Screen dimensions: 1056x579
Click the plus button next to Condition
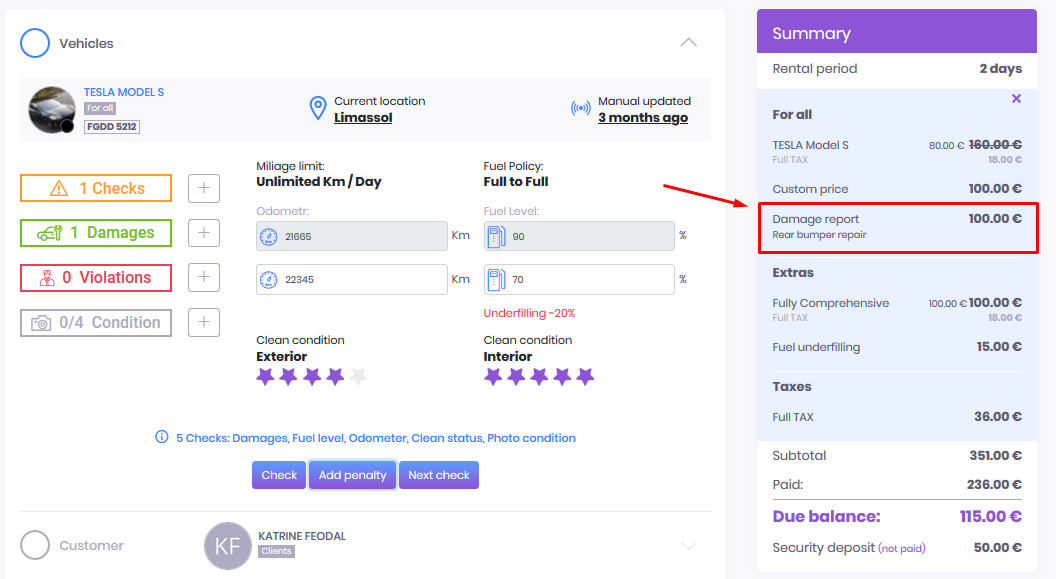(x=203, y=322)
